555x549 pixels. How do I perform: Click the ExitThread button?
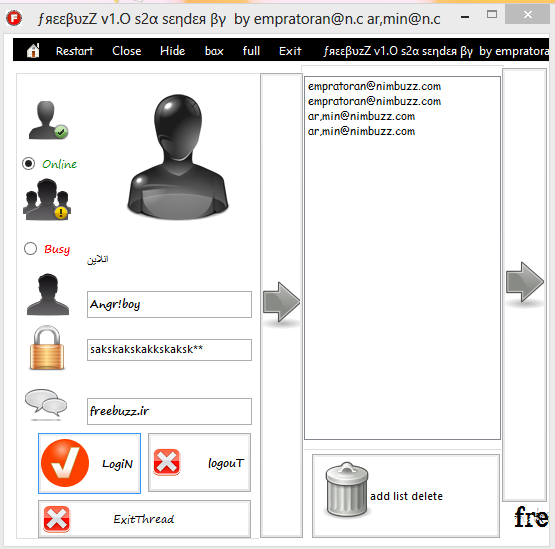(144, 519)
